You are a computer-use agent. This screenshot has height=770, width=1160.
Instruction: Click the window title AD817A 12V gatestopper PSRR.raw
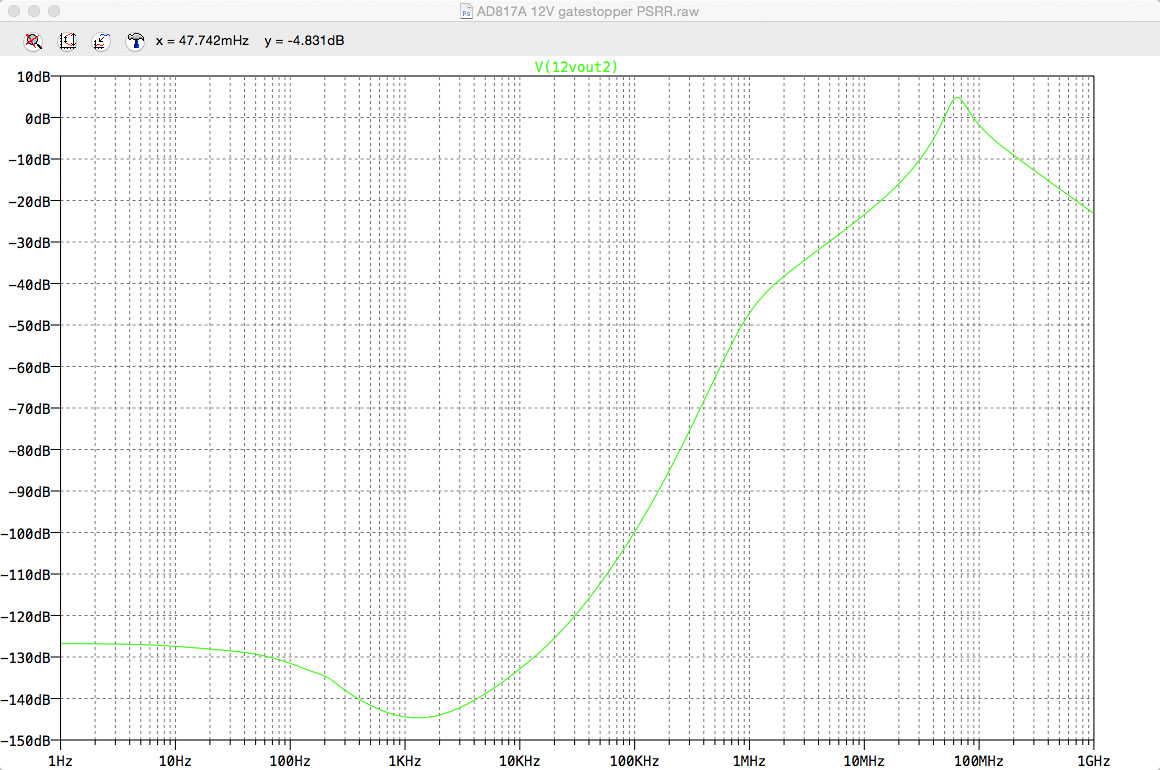pos(587,11)
